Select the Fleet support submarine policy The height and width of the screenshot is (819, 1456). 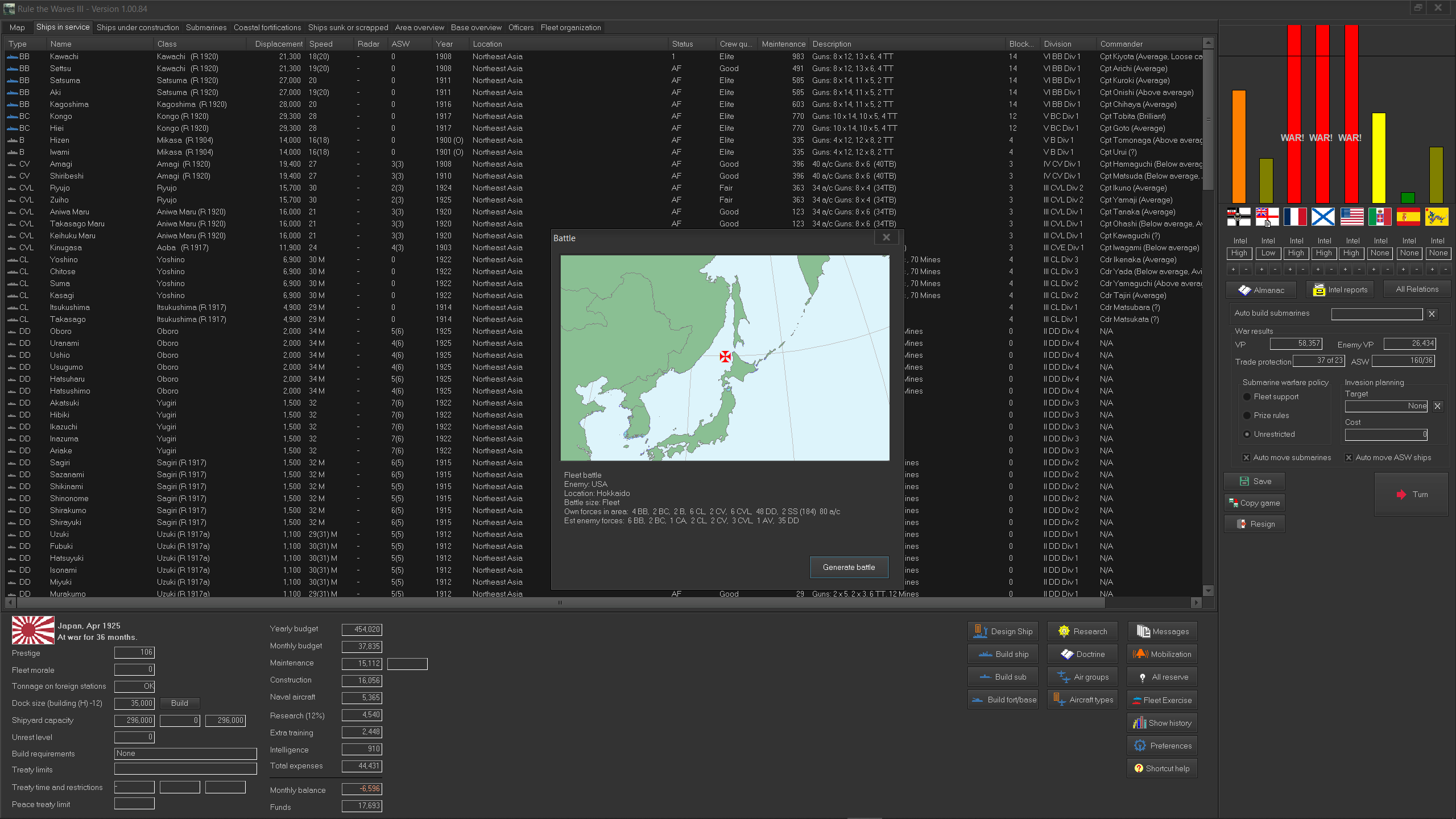click(x=1247, y=397)
